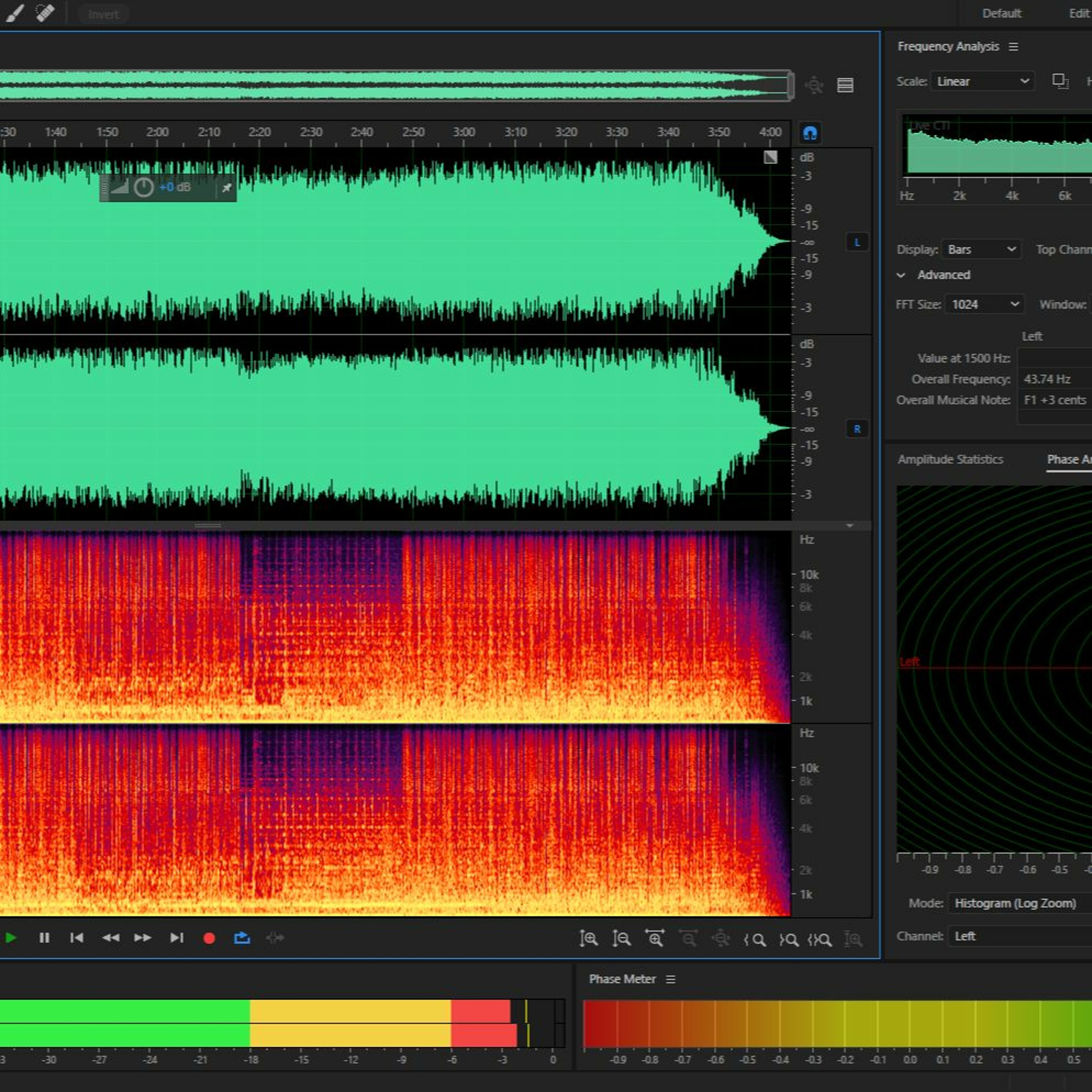Adjust the HUD volume knob
This screenshot has height=1092, width=1092.
pos(143,187)
